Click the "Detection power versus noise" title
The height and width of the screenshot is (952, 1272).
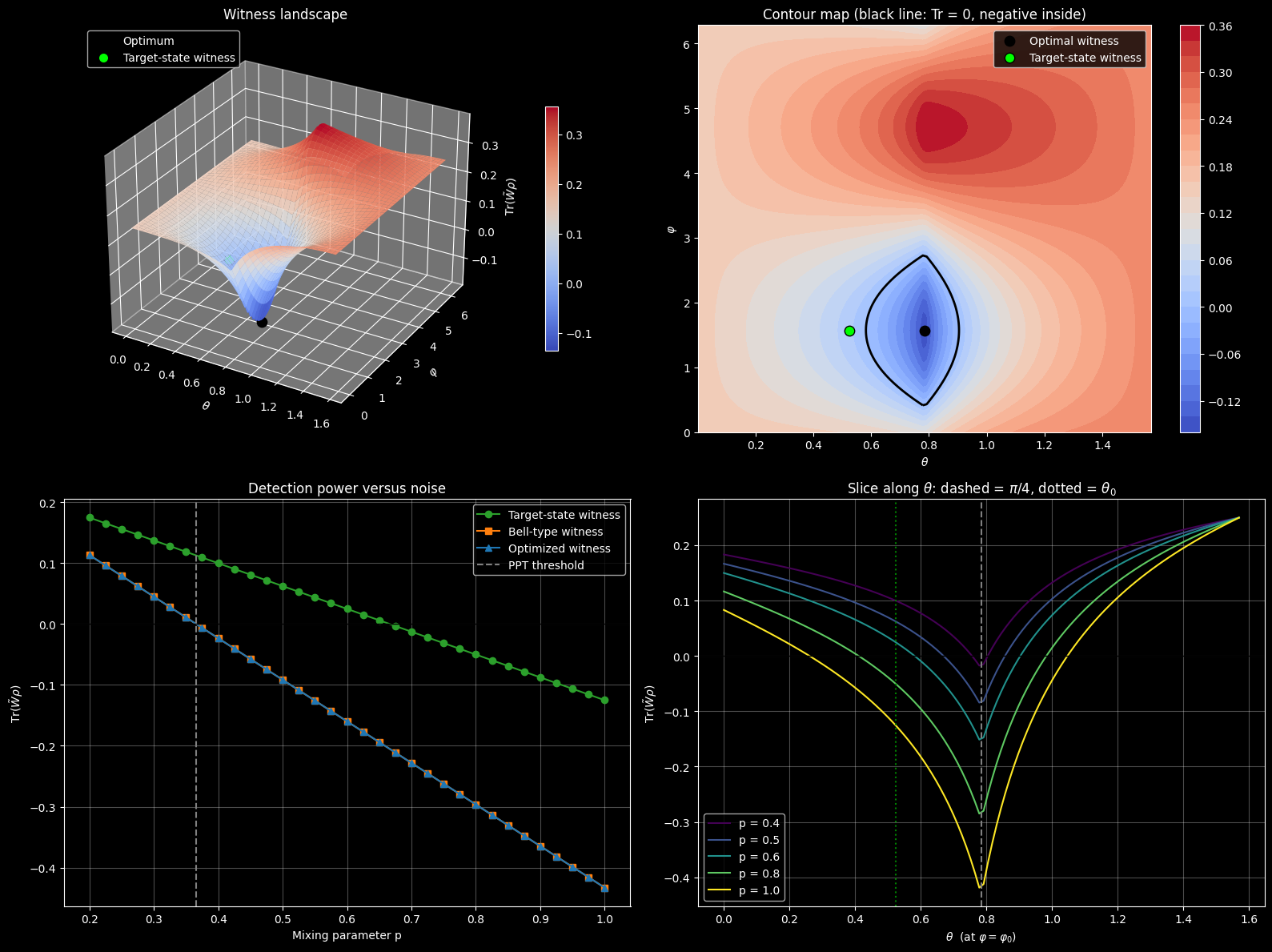click(347, 488)
